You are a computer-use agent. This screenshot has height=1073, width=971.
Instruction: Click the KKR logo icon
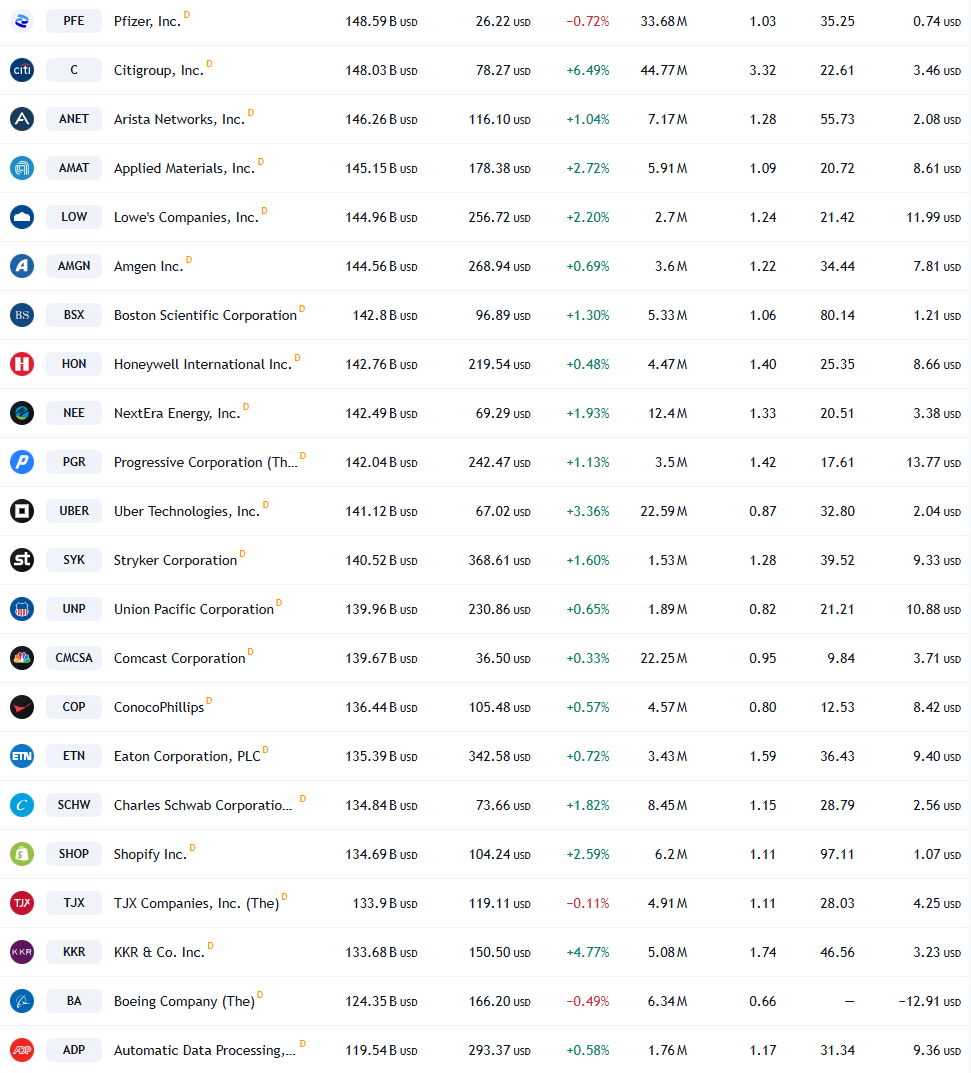tap(22, 952)
